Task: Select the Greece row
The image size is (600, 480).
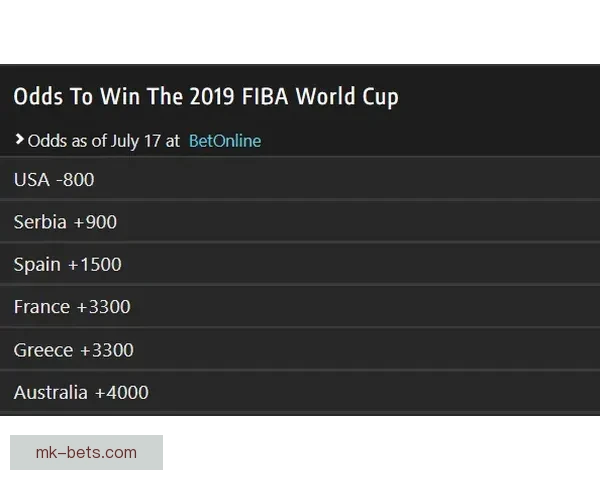Action: tap(300, 350)
